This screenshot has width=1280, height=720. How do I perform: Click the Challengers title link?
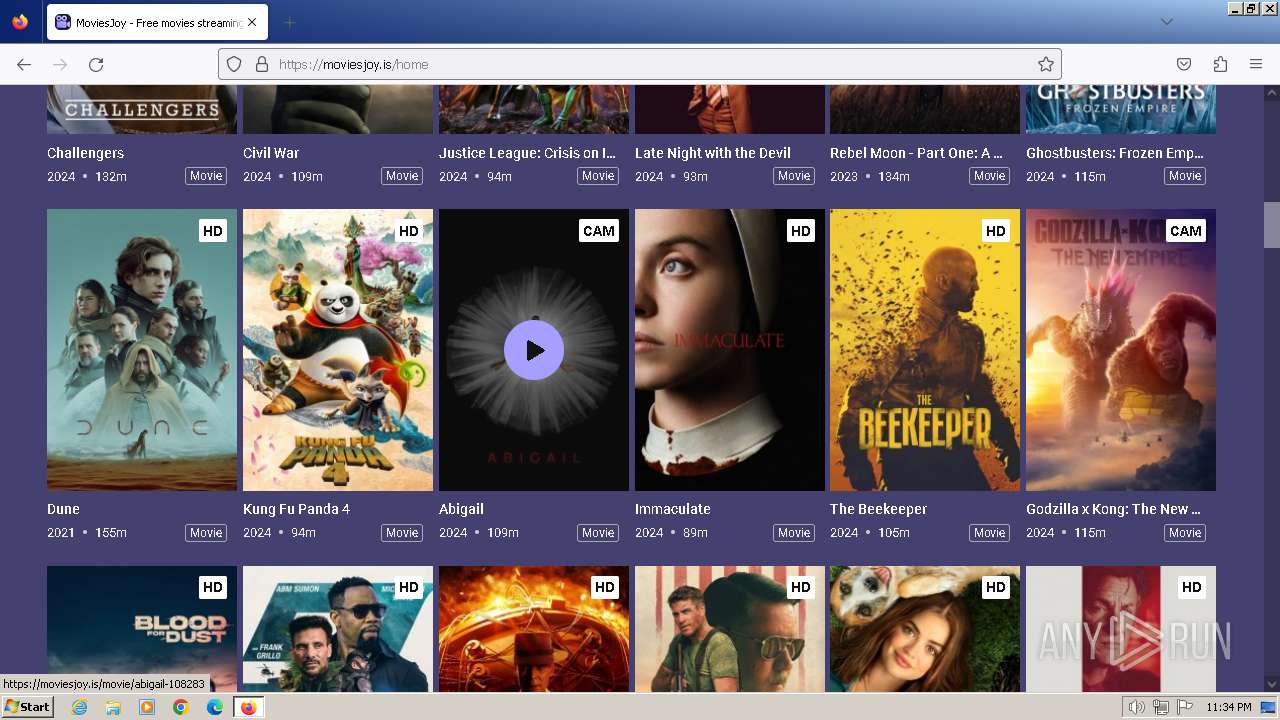[86, 153]
